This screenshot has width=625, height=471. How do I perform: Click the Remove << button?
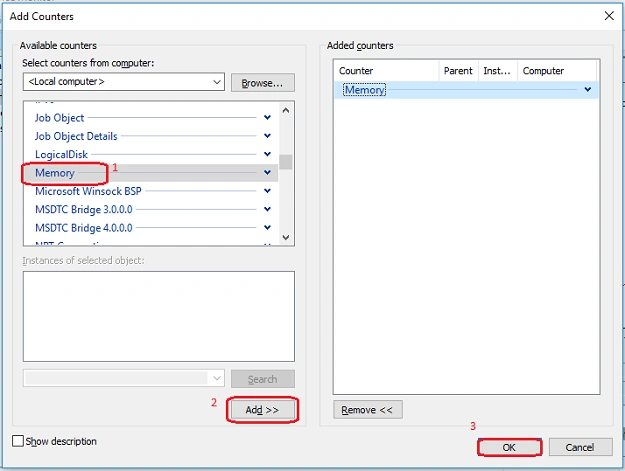[368, 410]
